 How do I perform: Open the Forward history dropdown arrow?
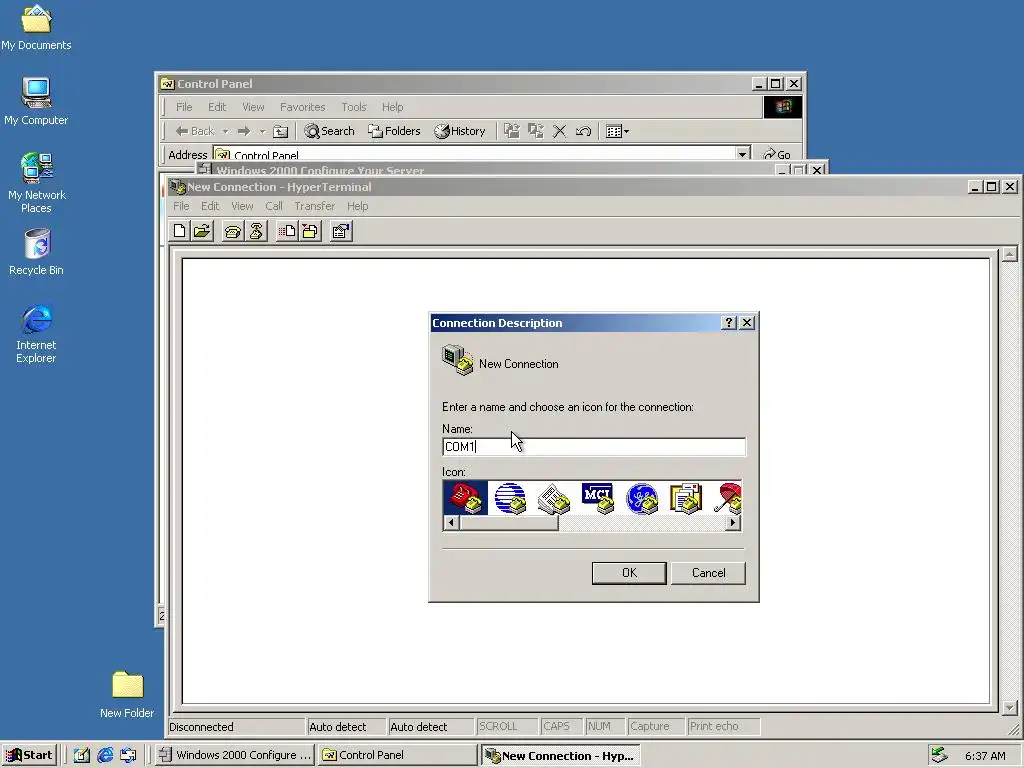[x=263, y=131]
